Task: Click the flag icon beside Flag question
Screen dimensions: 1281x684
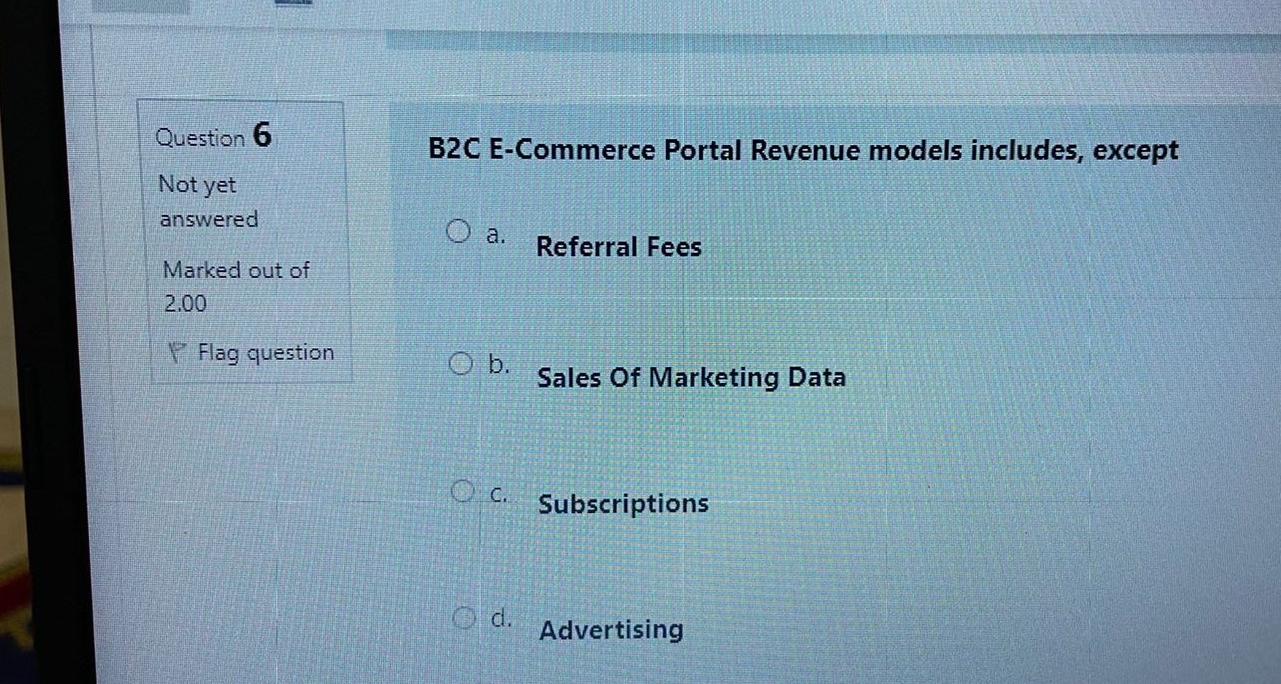Action: [177, 351]
